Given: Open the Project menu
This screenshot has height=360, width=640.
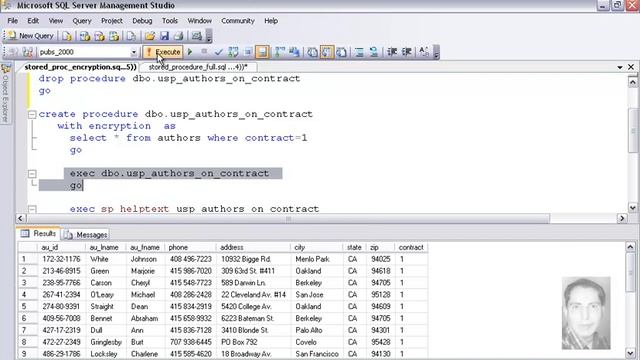Looking at the screenshot, I should click(112, 21).
